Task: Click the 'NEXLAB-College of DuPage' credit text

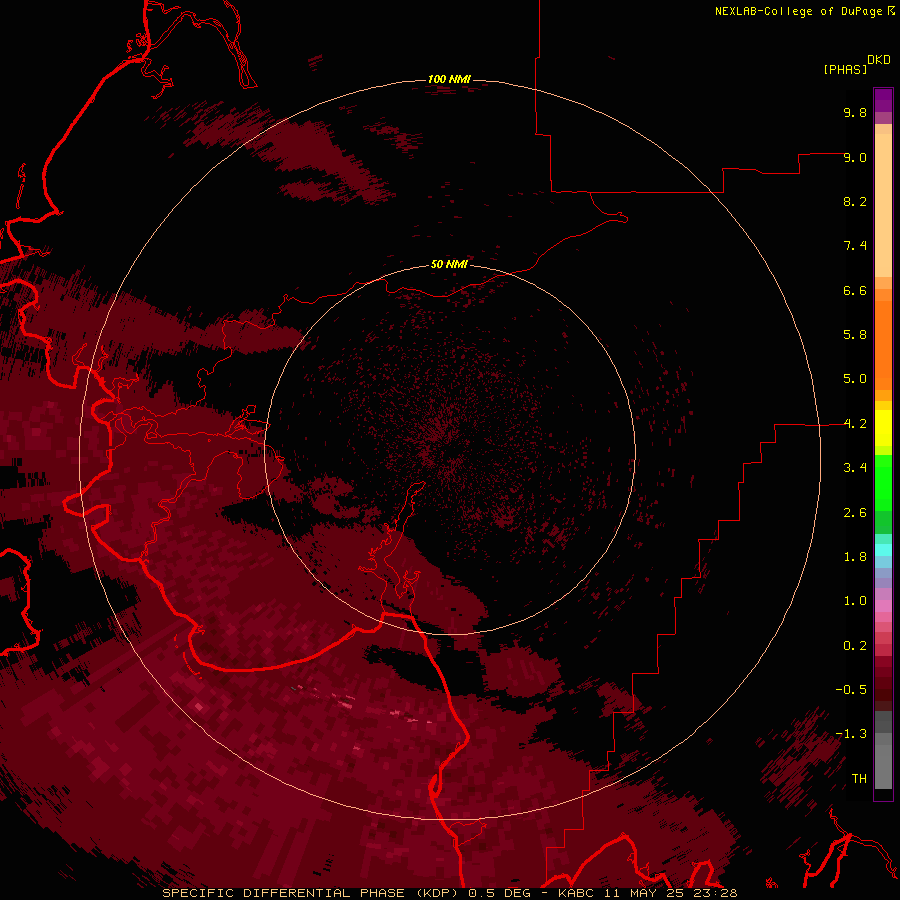Action: point(798,11)
